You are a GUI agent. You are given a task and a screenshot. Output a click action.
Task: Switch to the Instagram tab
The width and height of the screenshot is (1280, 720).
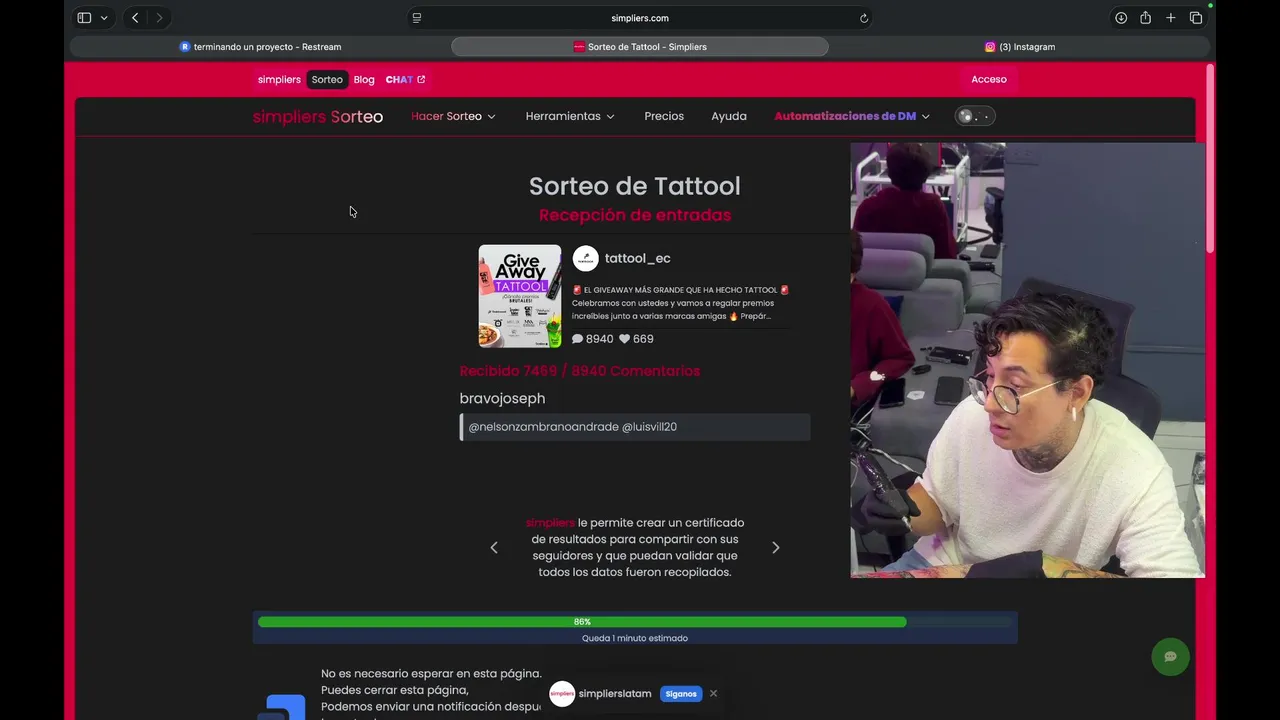coord(1020,47)
